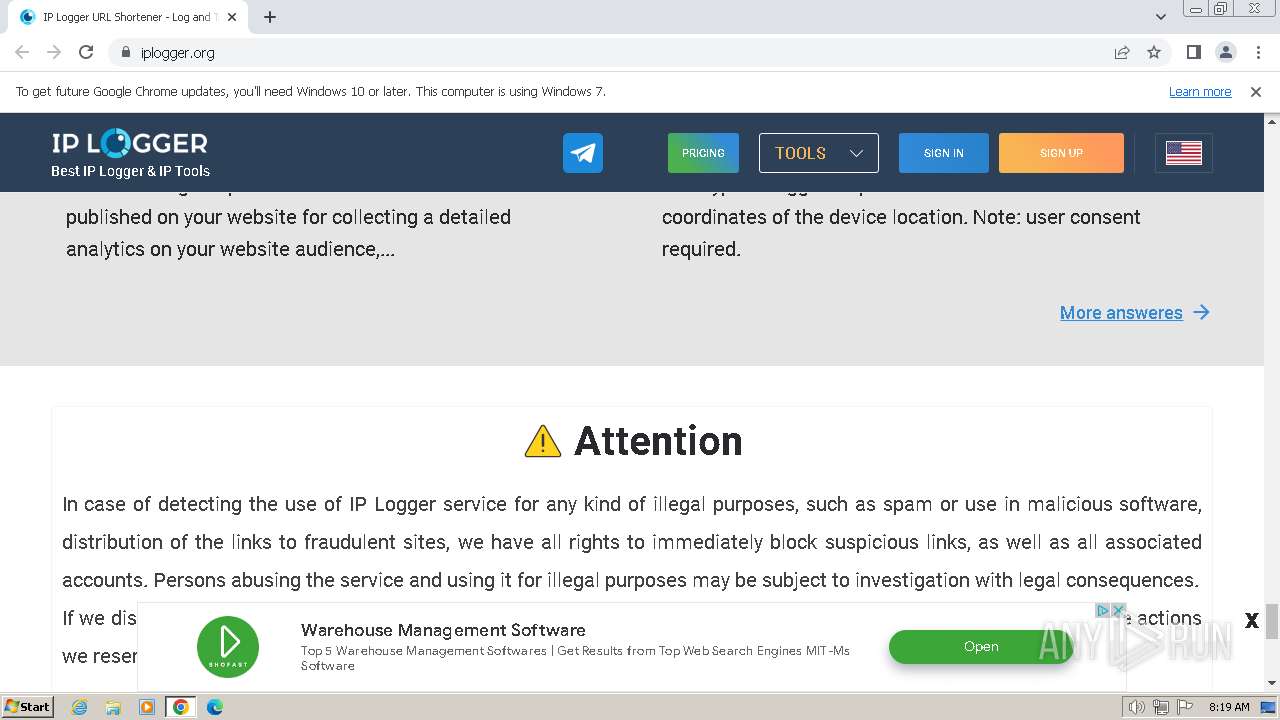Open the US flag language selector

1184,153
